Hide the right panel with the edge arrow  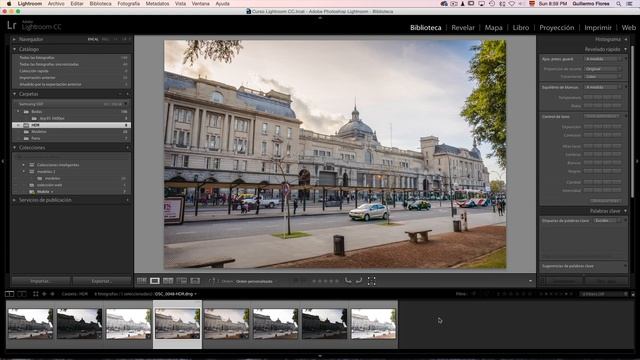(x=637, y=161)
